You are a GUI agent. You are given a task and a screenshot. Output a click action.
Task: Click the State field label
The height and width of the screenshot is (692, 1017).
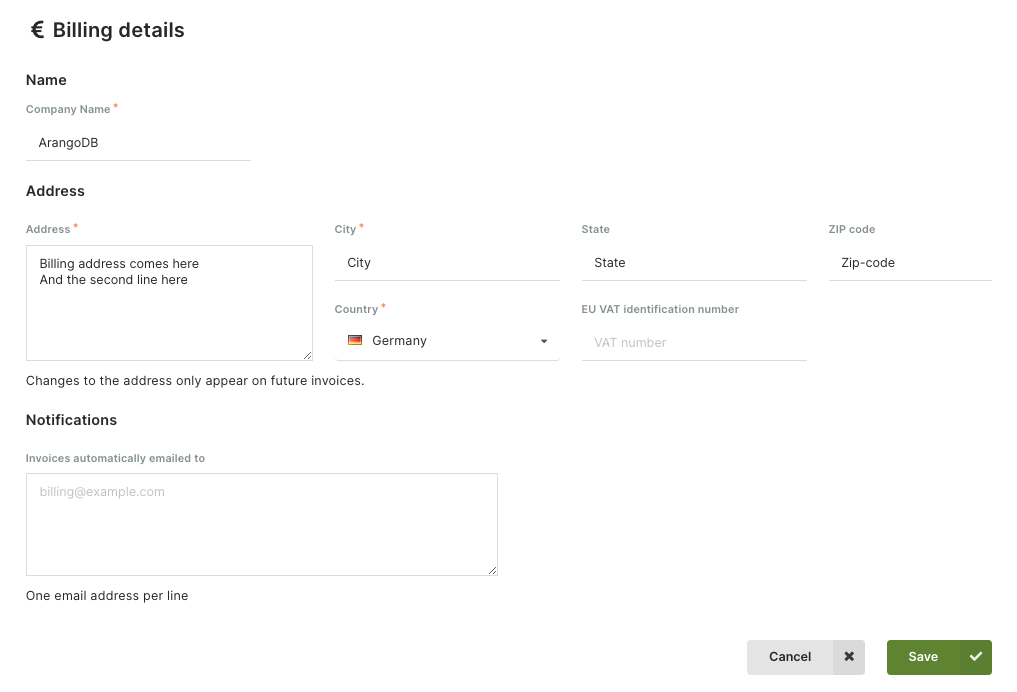(595, 230)
